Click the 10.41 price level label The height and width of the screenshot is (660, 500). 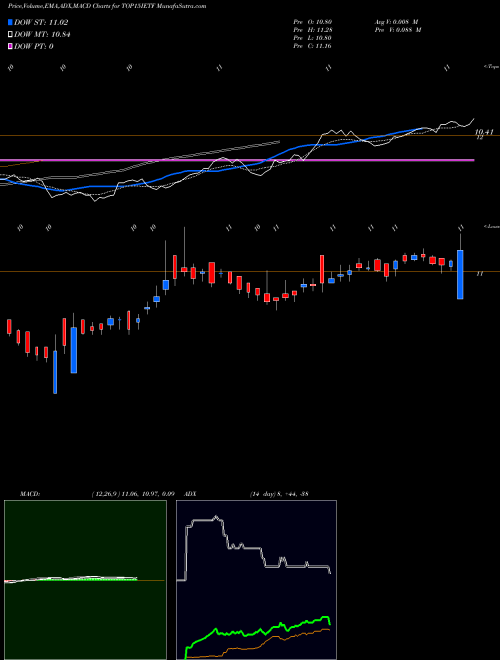[x=484, y=132]
